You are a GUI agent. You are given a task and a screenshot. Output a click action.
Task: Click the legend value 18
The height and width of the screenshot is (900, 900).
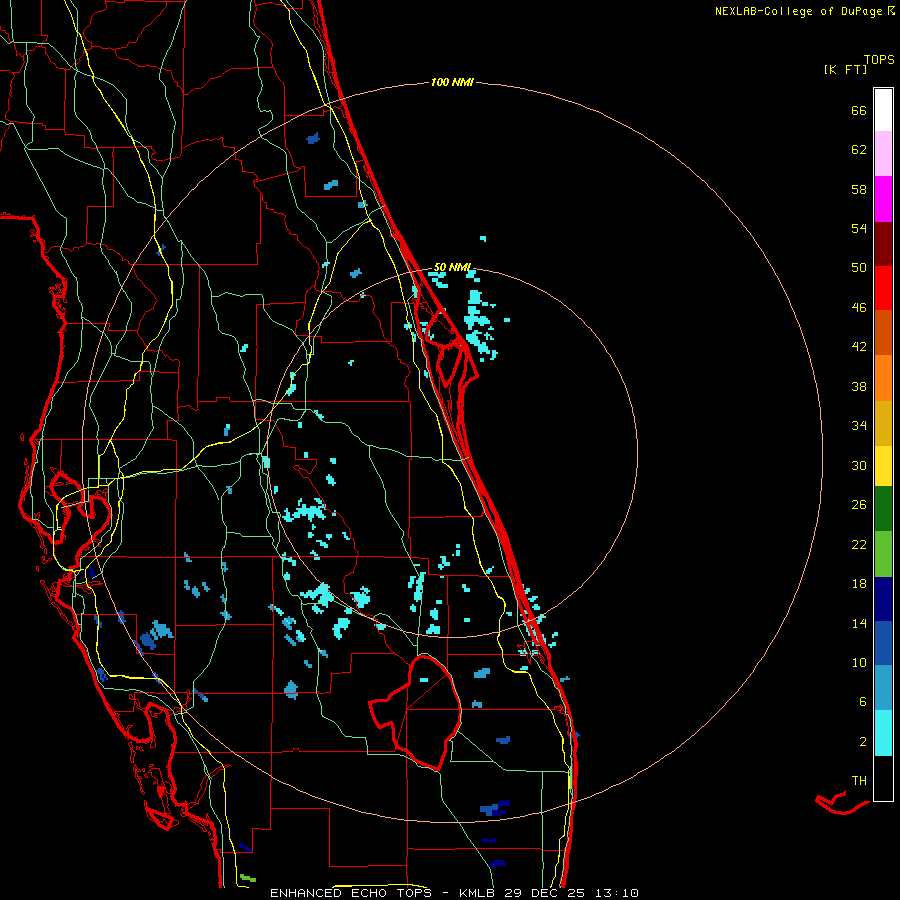point(859,584)
